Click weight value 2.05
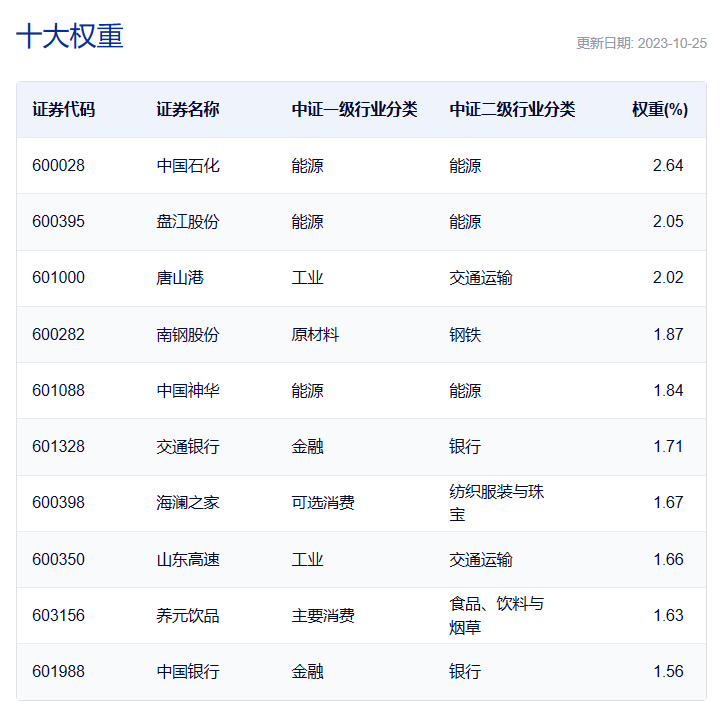Image resolution: width=725 pixels, height=710 pixels. [668, 221]
